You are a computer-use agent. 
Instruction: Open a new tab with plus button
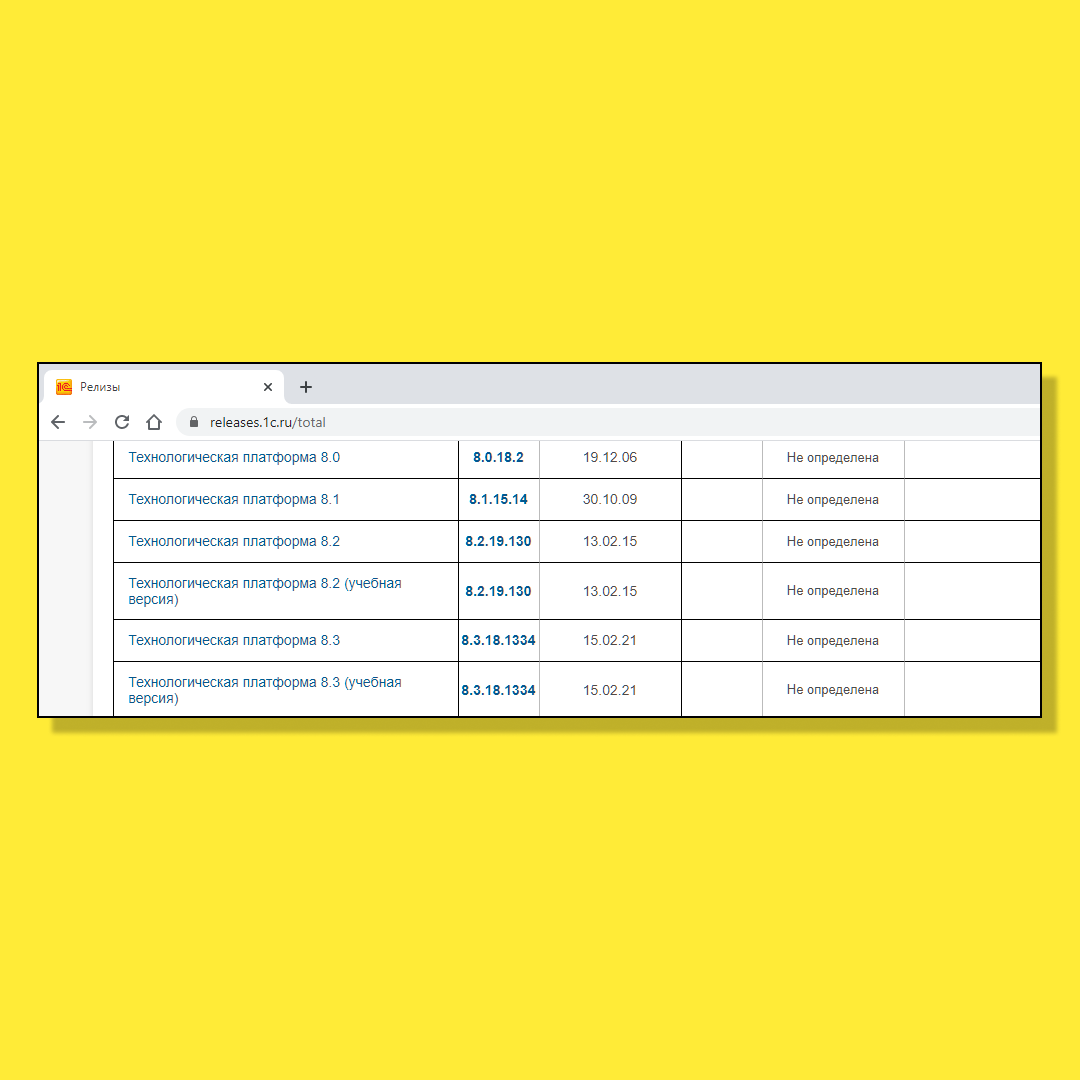pos(306,387)
